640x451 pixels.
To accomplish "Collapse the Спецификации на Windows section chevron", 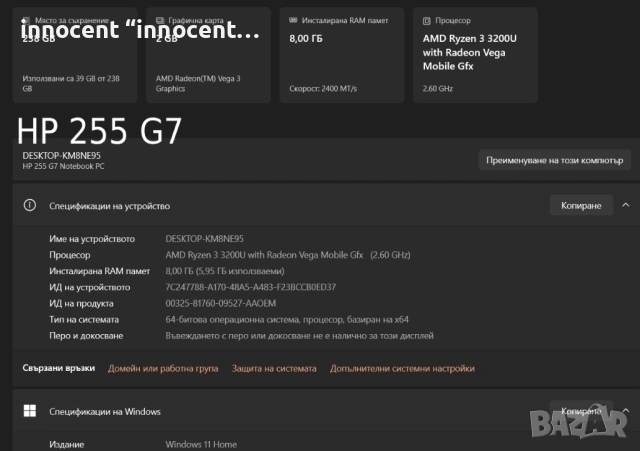I will (x=626, y=411).
